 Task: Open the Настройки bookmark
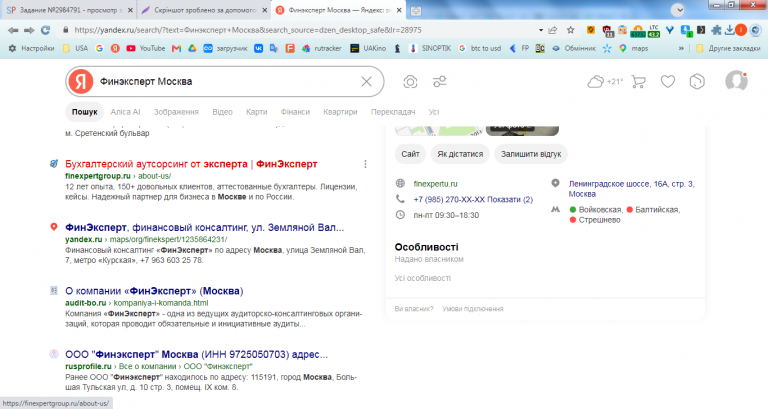pos(31,48)
